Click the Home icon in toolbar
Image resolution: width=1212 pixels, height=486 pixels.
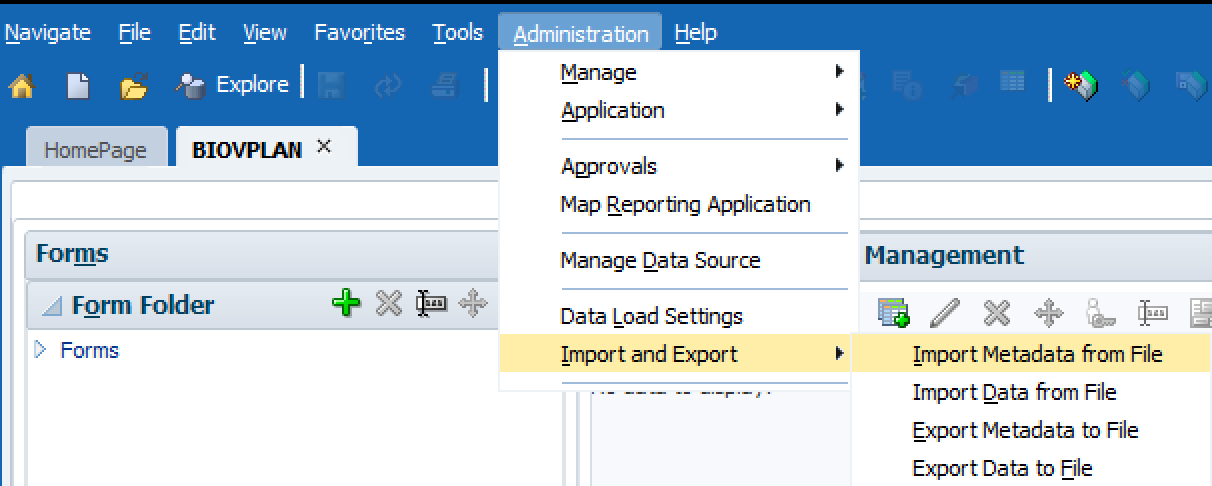(21, 87)
